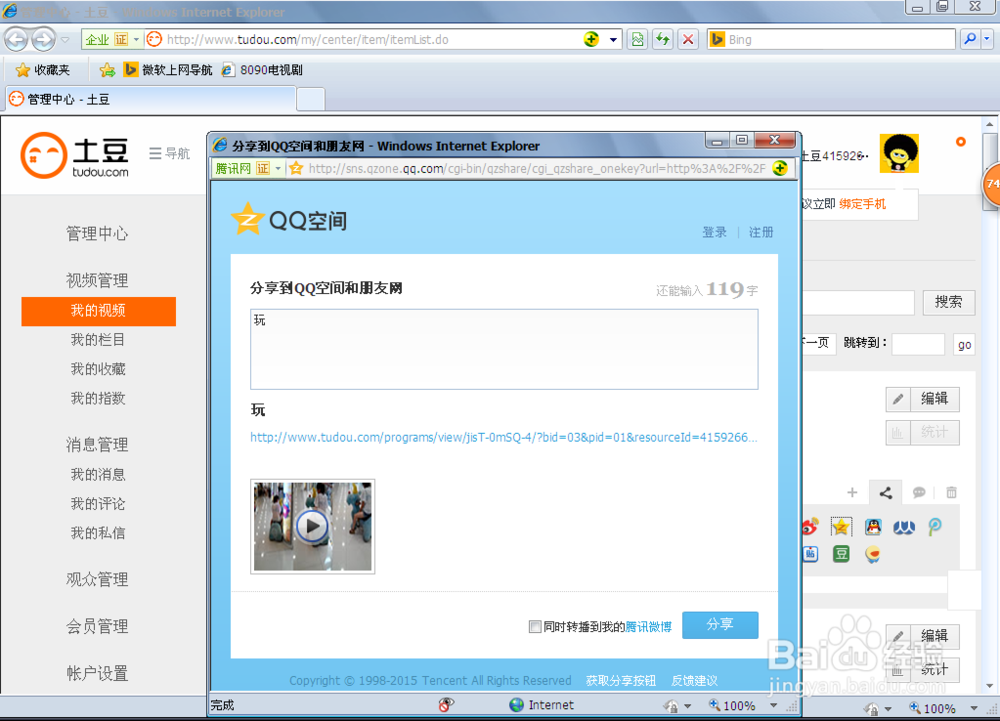Viewport: 1000px width, 721px height.
Task: Click stop loading red X icon
Action: (x=688, y=40)
